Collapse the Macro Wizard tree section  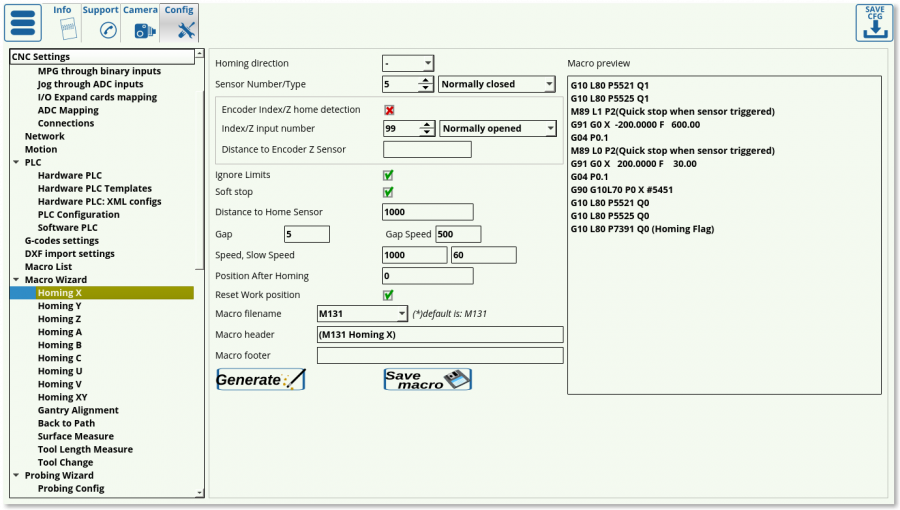pos(16,280)
